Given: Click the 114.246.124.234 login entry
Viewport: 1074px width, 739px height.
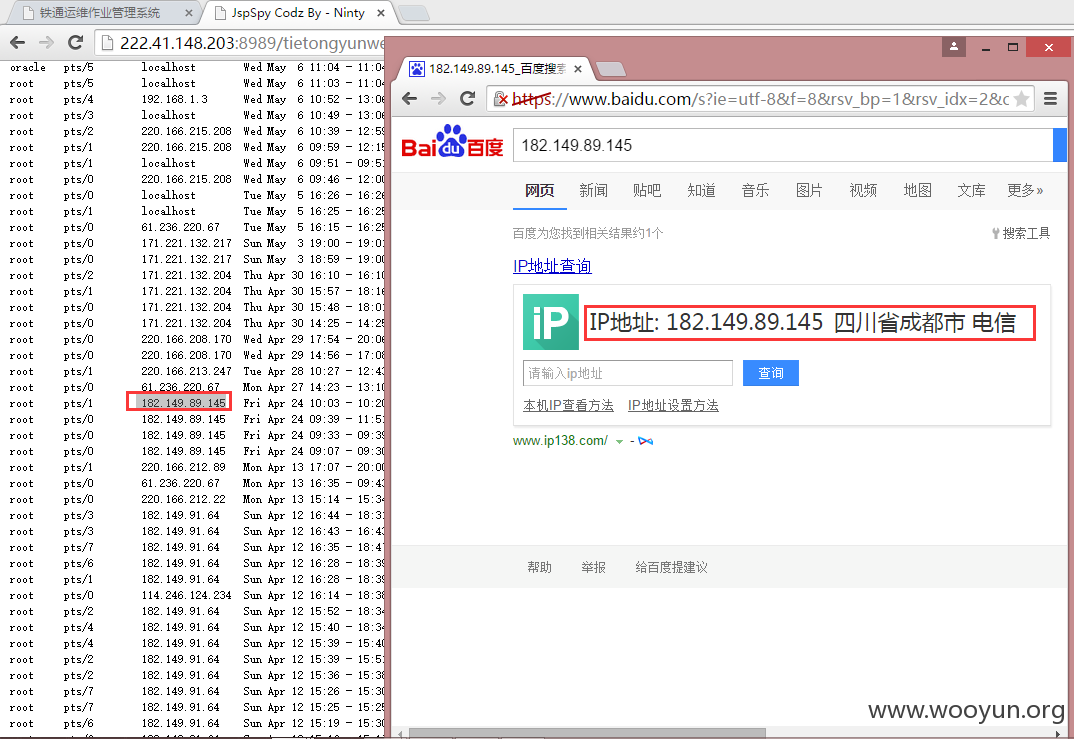Looking at the screenshot, I should (186, 595).
